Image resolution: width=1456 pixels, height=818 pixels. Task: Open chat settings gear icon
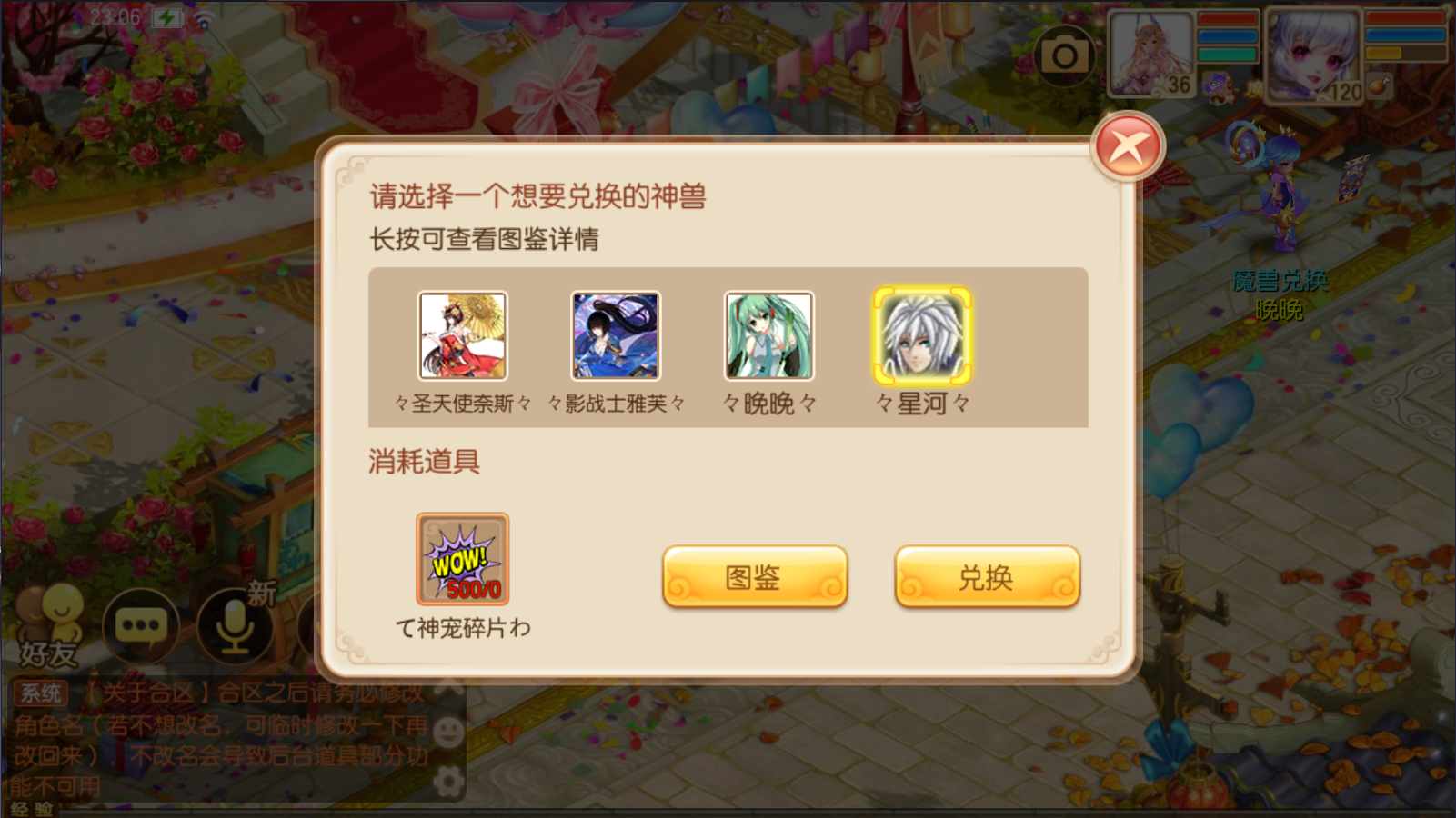pyautogui.click(x=447, y=782)
